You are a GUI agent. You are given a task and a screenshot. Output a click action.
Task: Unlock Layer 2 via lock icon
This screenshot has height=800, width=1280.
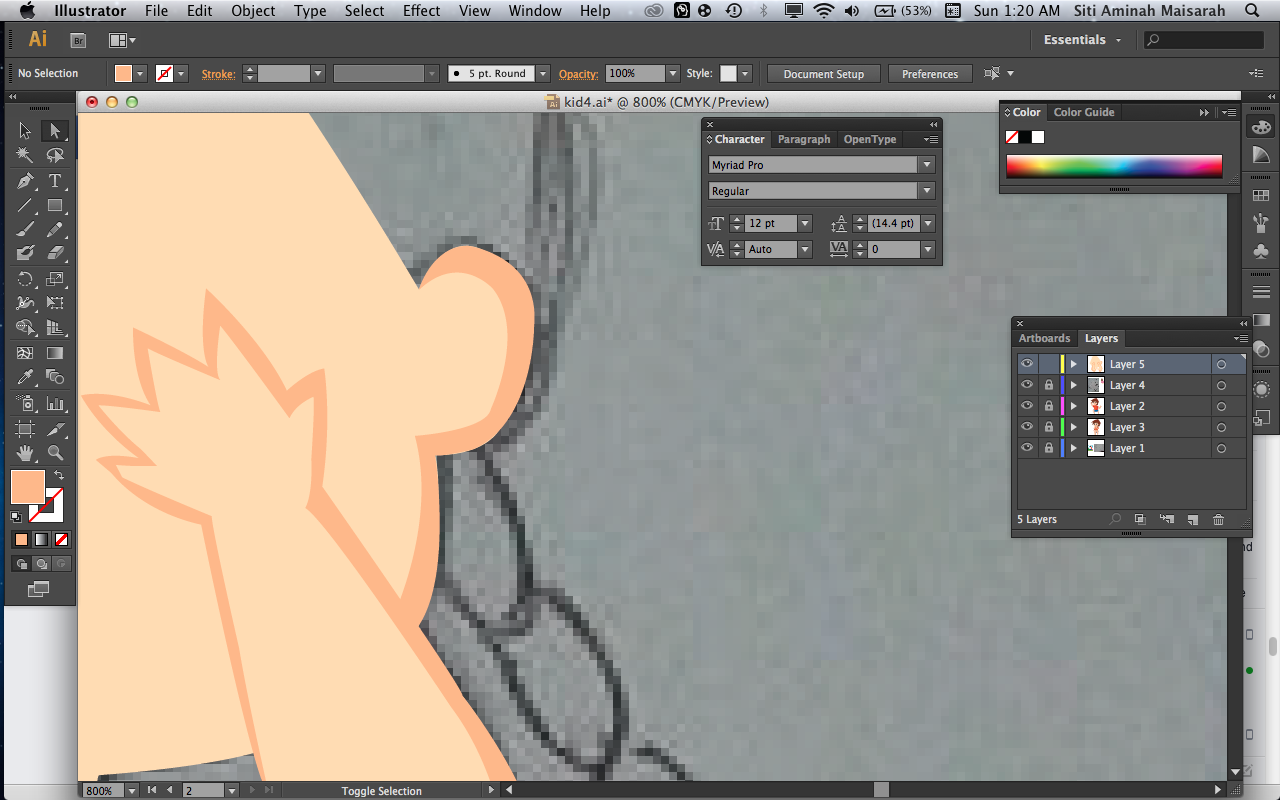point(1048,406)
